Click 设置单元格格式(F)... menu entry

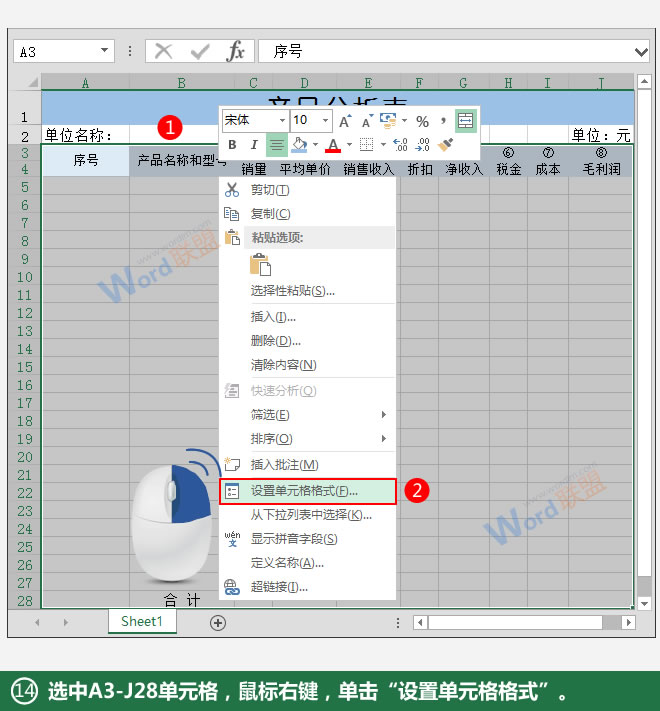coord(307,491)
